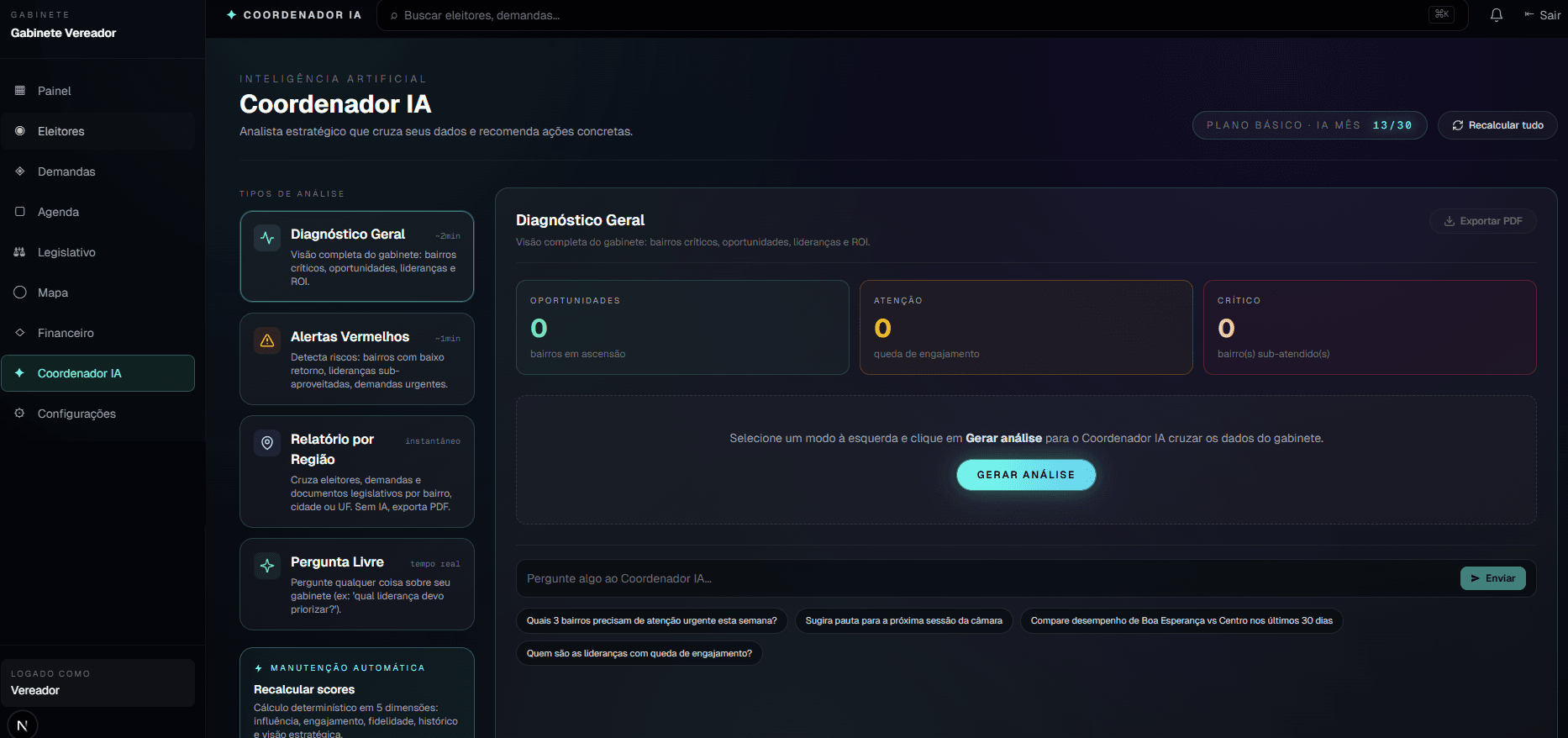This screenshot has height=738, width=1568.
Task: Select the Alertas Vermelhos analysis type
Action: (x=357, y=359)
